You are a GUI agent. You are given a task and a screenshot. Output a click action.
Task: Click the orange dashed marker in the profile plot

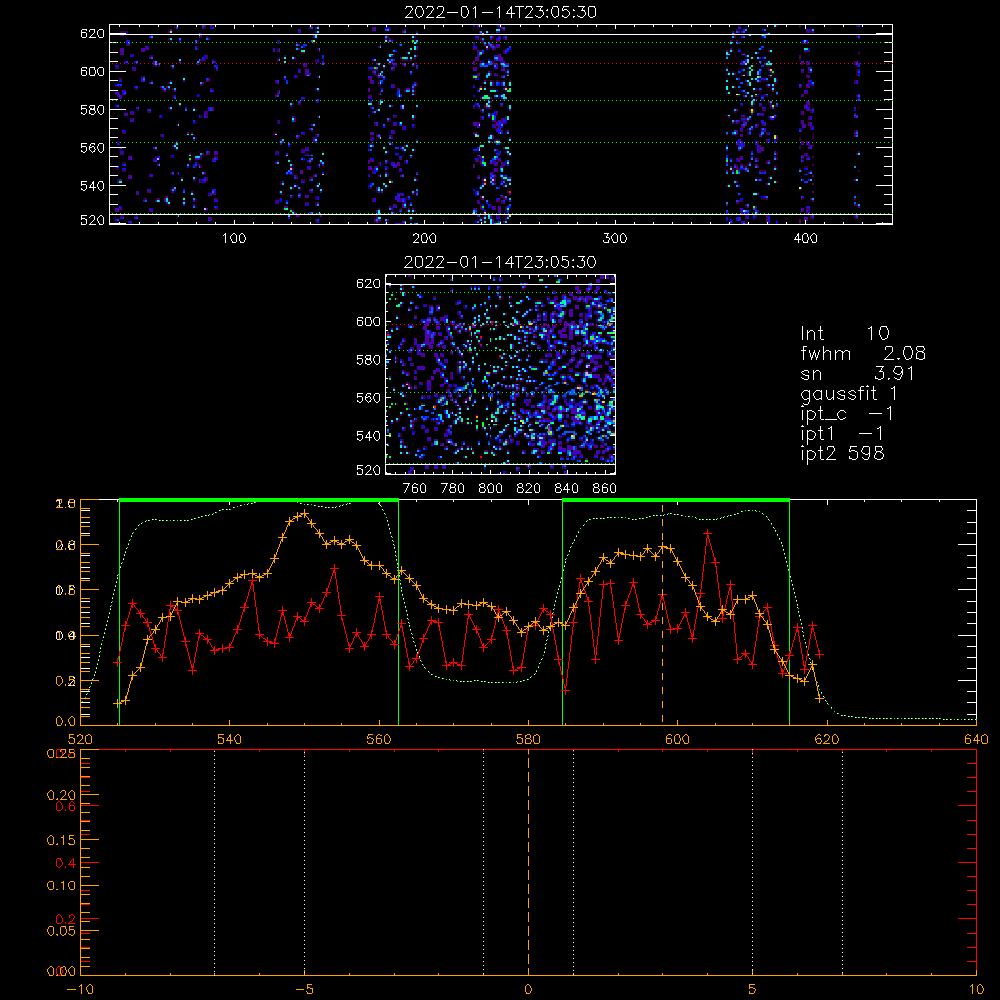point(663,612)
